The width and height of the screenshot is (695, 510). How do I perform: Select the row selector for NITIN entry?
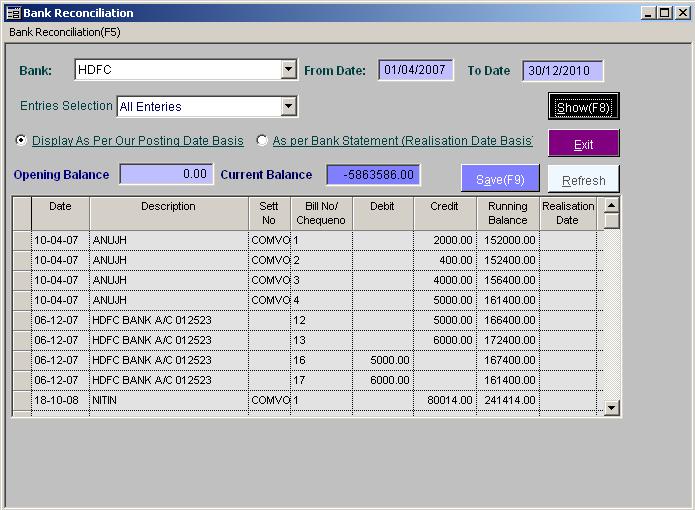tap(21, 400)
